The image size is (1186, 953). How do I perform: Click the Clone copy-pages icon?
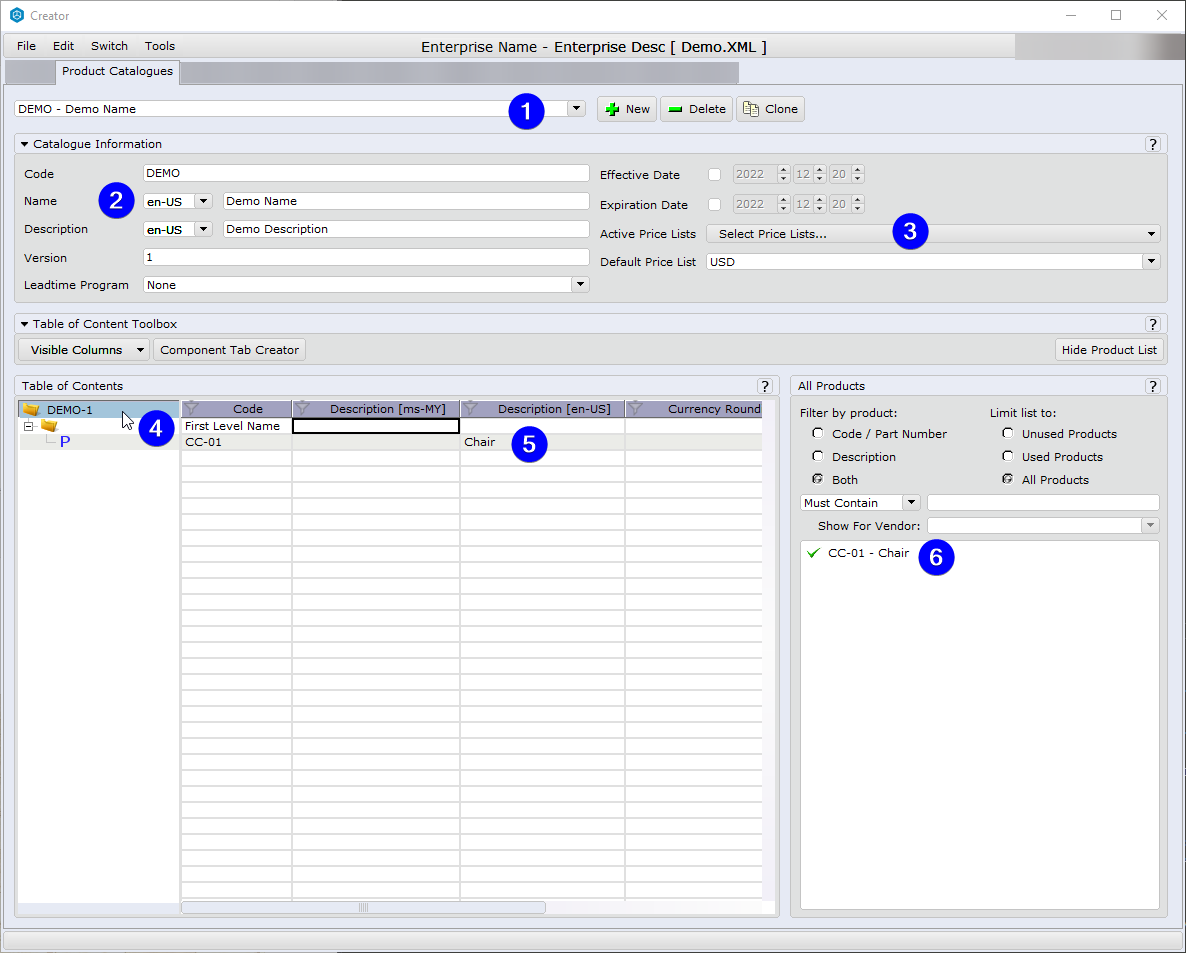point(750,109)
